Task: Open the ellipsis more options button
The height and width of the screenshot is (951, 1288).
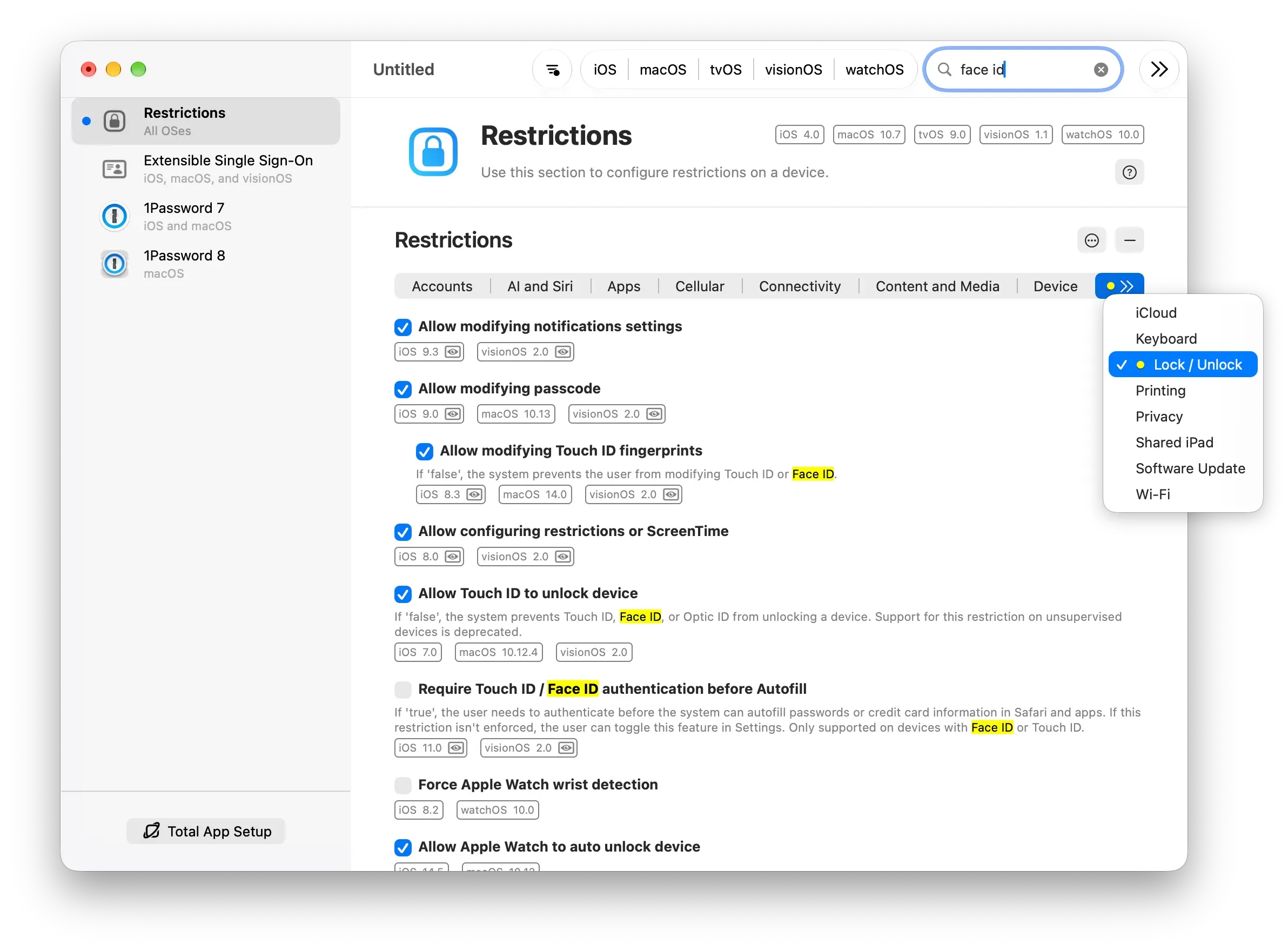Action: click(1091, 240)
